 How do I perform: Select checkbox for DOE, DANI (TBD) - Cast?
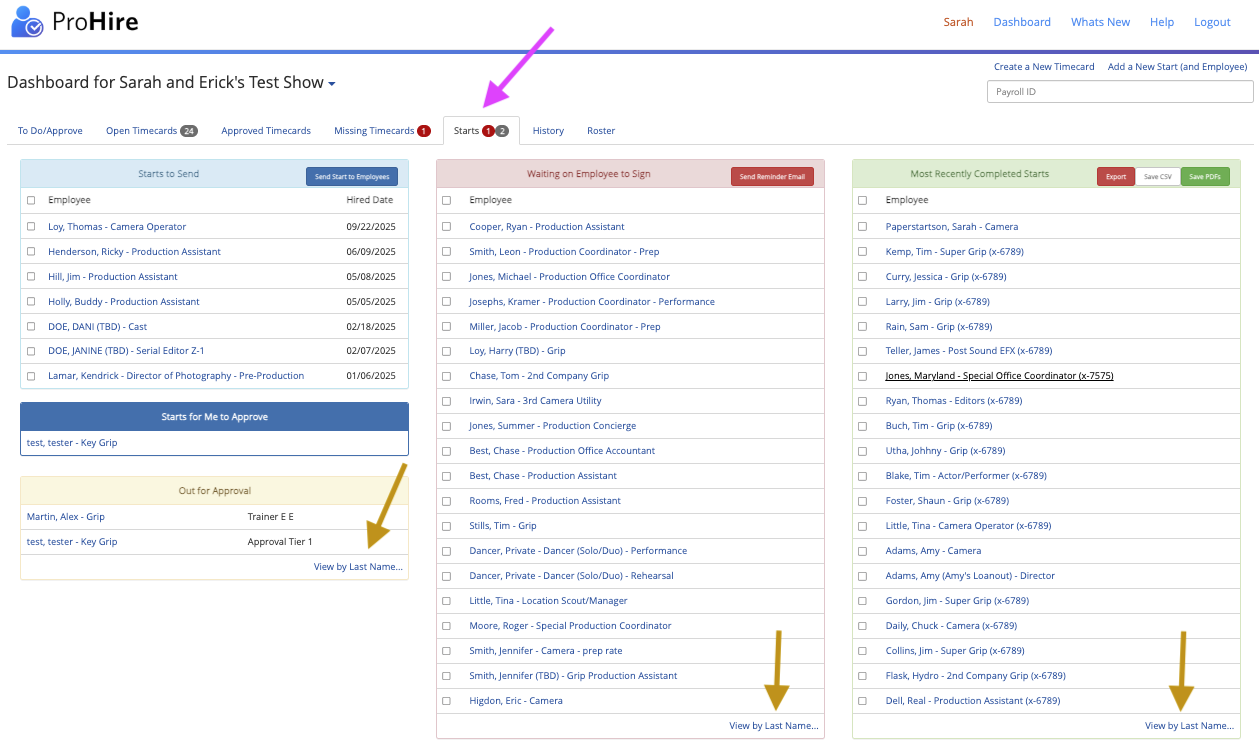tap(31, 327)
